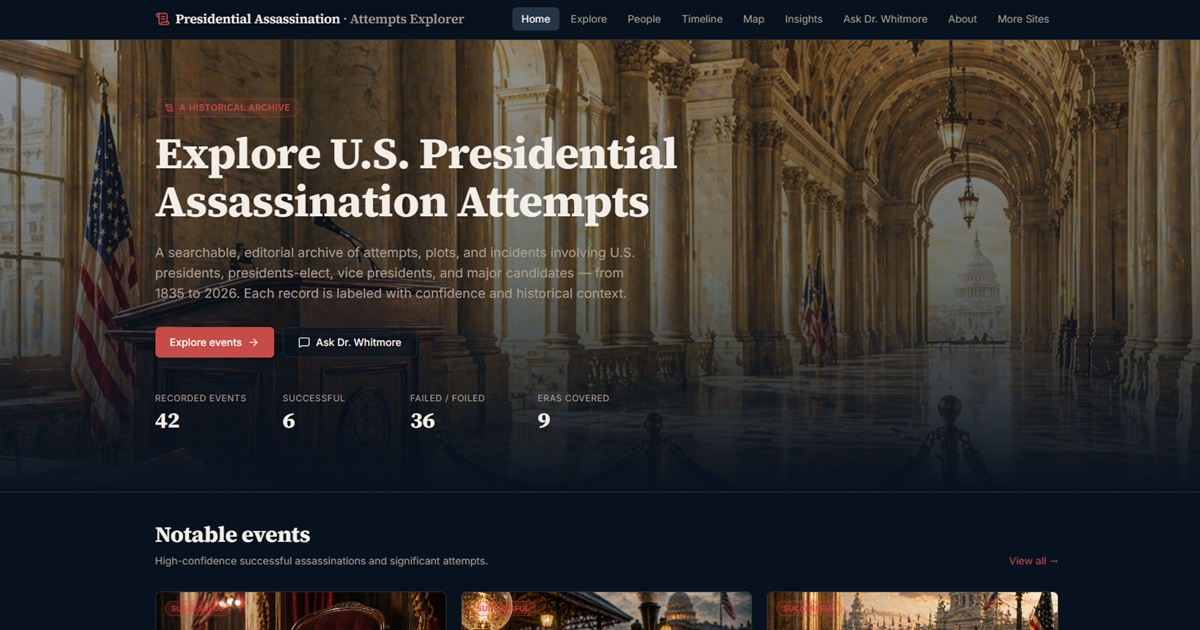Image resolution: width=1200 pixels, height=630 pixels.
Task: Click the chat bubble icon on Ask button
Action: pyautogui.click(x=304, y=342)
